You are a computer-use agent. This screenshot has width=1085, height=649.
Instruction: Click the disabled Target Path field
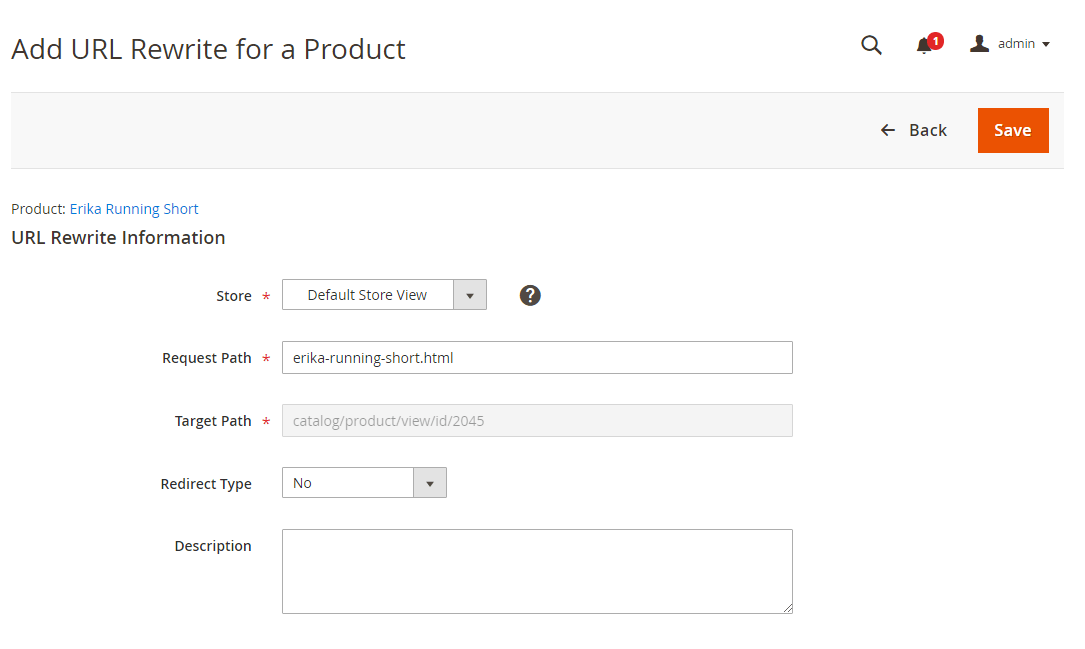point(537,421)
